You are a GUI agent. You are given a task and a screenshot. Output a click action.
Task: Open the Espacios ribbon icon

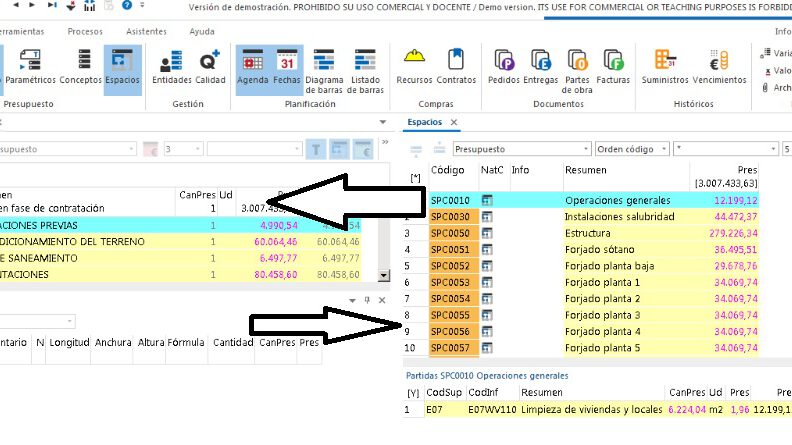[x=122, y=68]
